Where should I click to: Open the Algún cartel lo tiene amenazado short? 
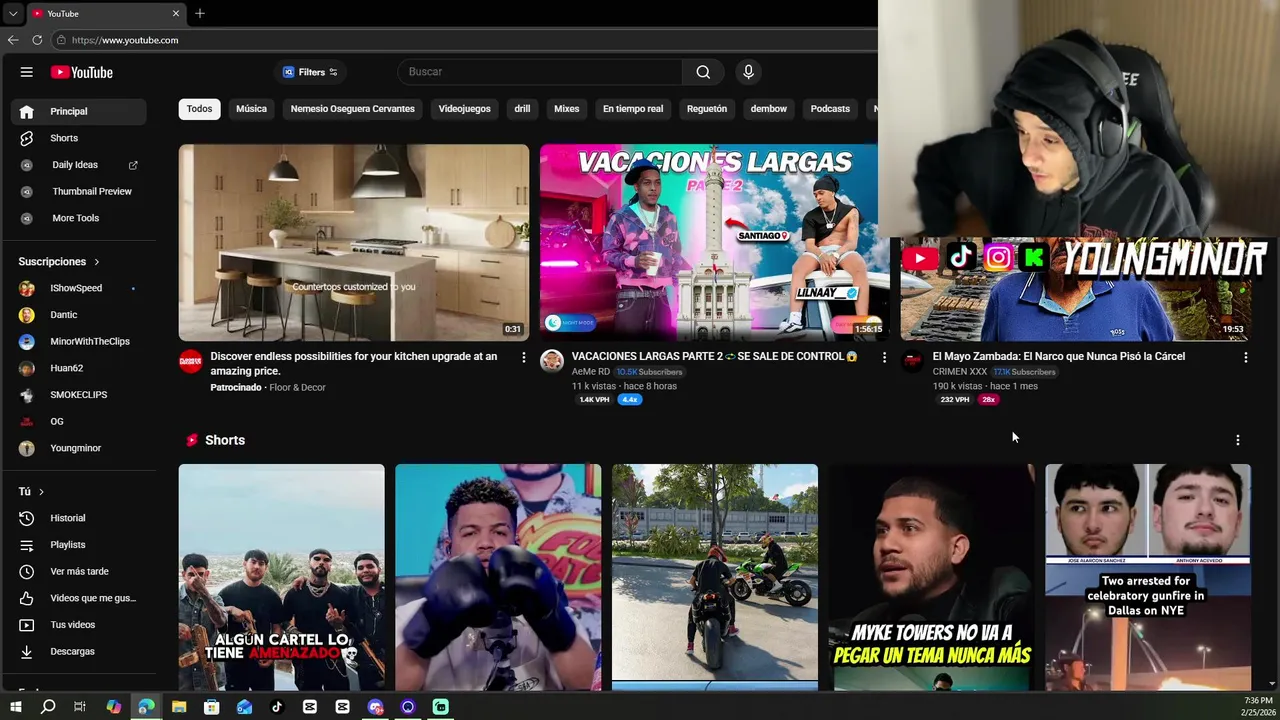[281, 577]
